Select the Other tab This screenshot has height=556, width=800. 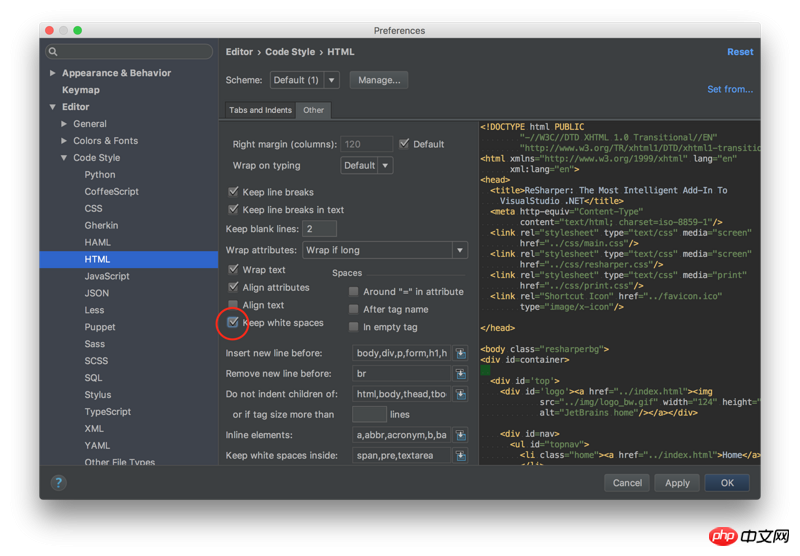(x=313, y=110)
